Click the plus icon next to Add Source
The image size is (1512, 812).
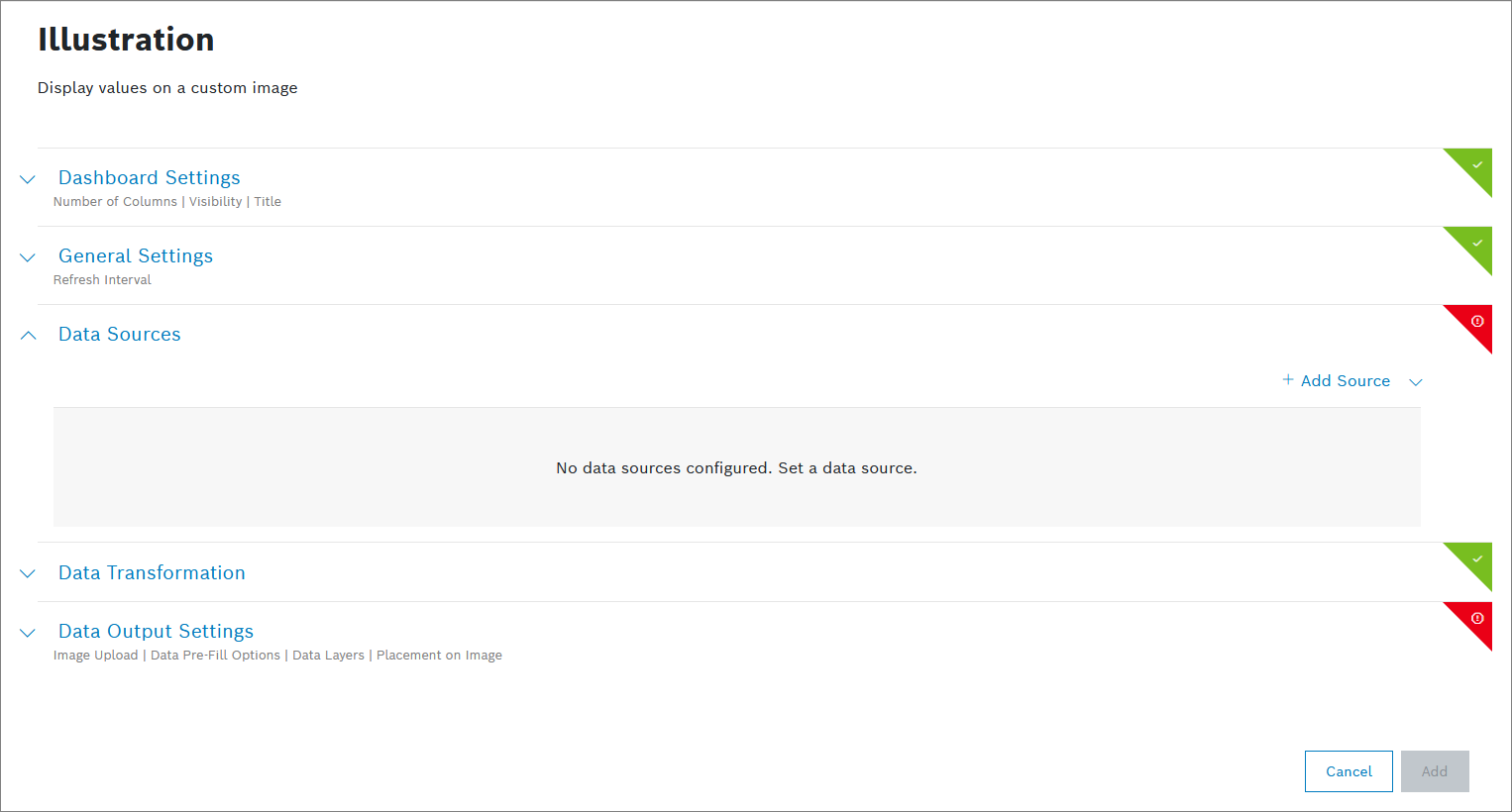click(1288, 380)
